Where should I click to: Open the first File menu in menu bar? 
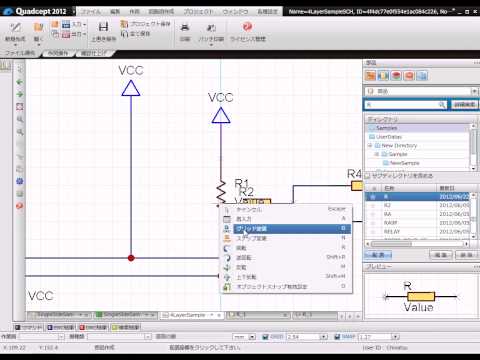[91, 11]
